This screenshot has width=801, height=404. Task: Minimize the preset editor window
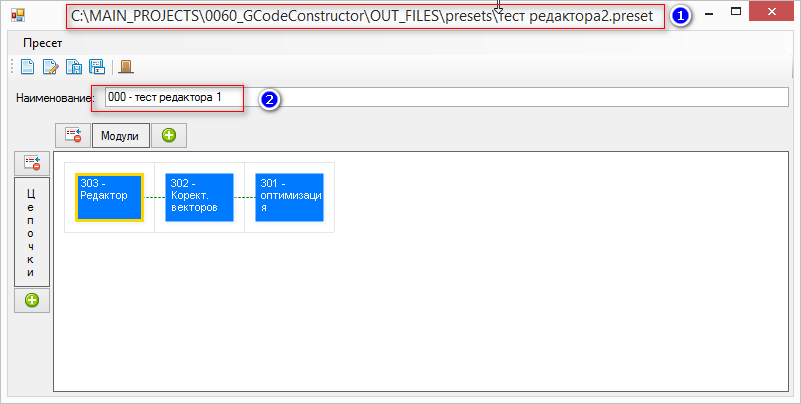[707, 12]
